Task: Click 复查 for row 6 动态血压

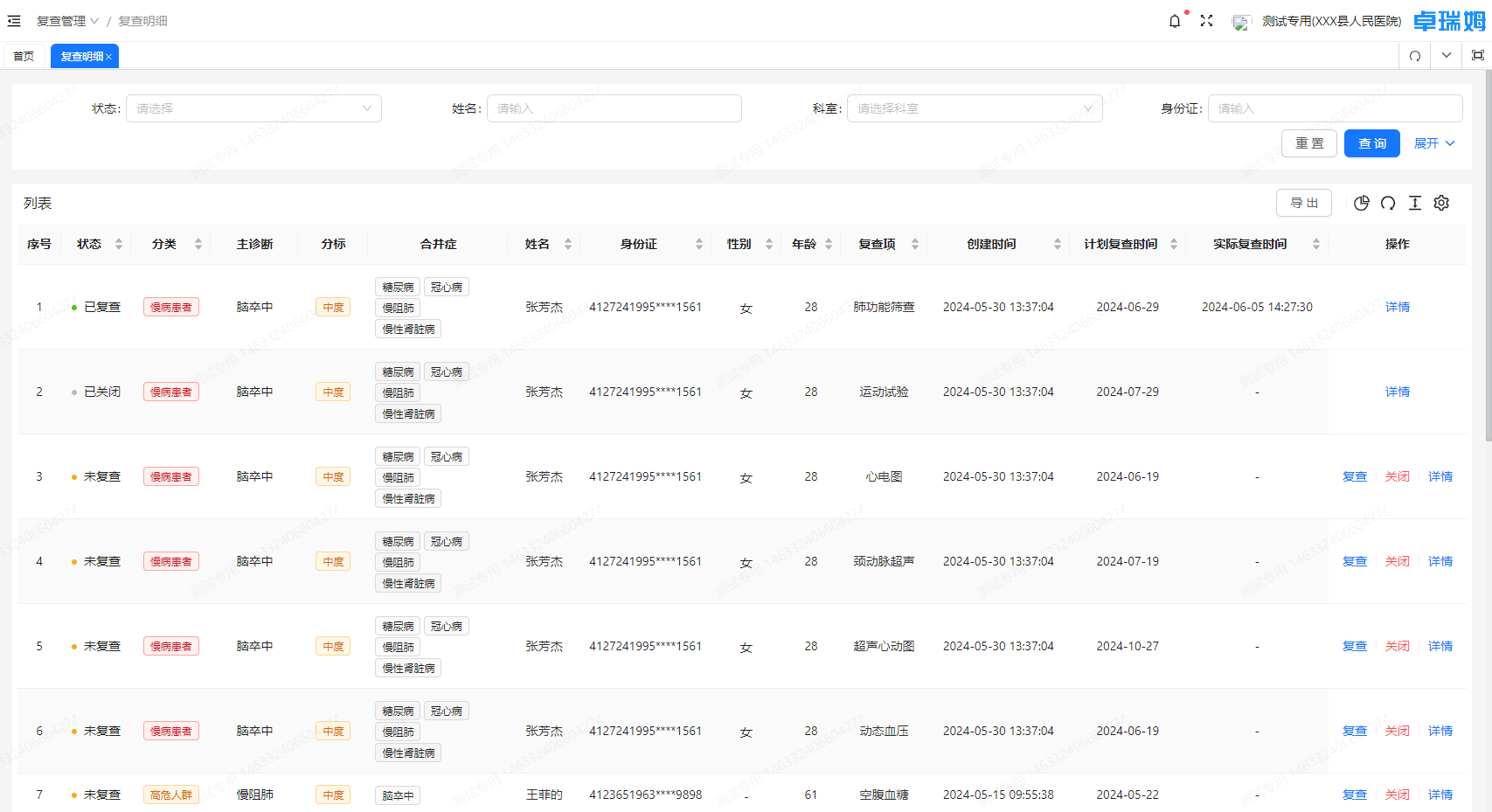Action: [x=1355, y=731]
